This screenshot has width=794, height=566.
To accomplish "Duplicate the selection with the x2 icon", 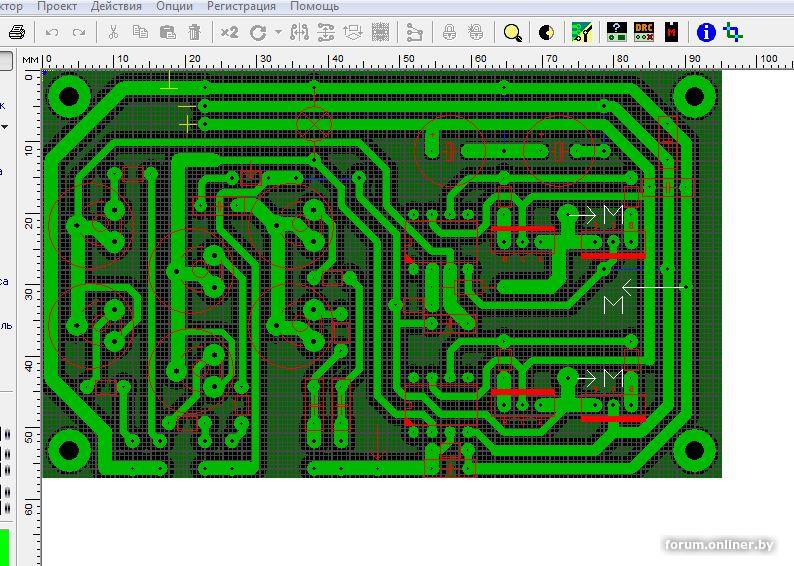I will click(x=229, y=32).
